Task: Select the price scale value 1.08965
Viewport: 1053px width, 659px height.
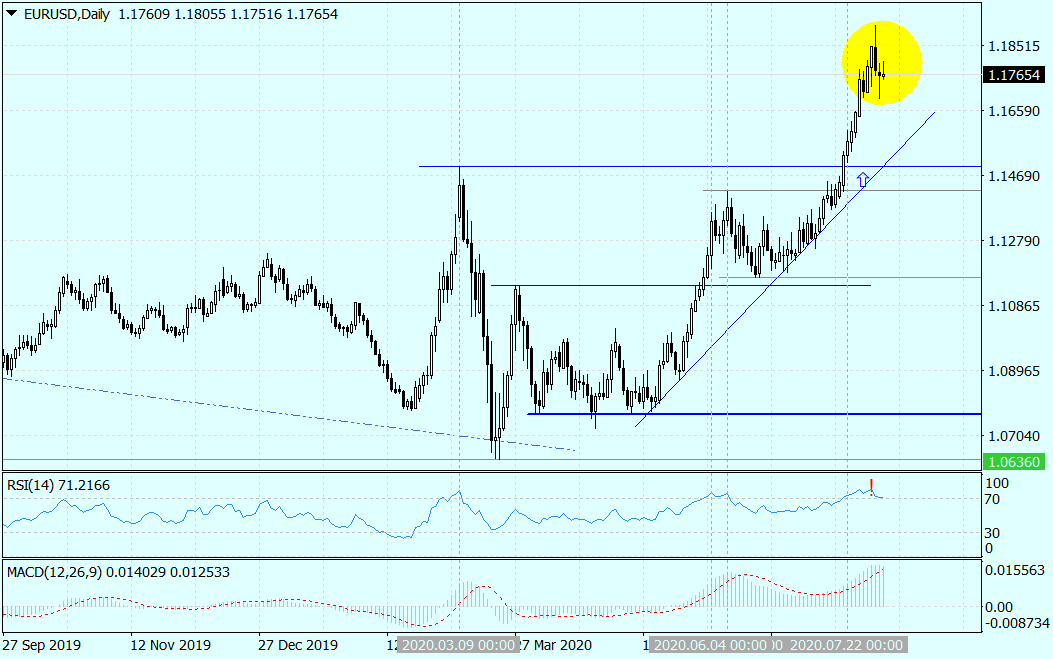Action: [1014, 371]
